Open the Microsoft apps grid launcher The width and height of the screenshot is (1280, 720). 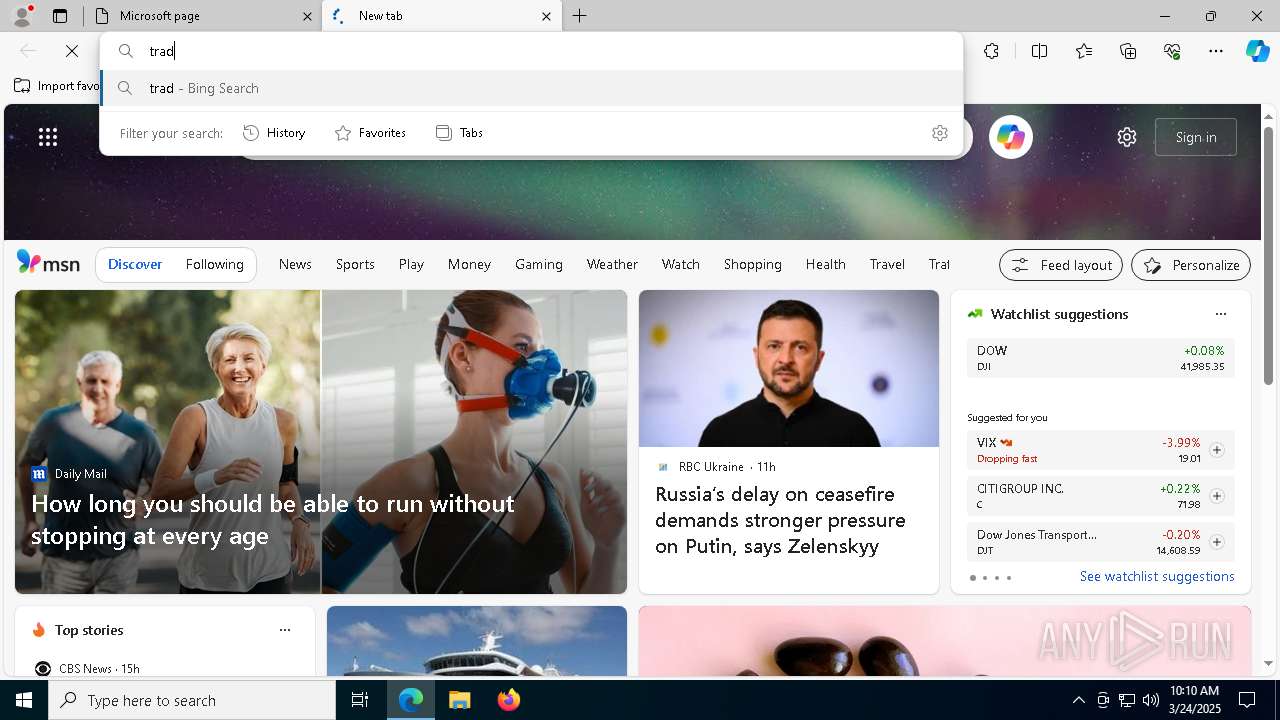coord(48,137)
